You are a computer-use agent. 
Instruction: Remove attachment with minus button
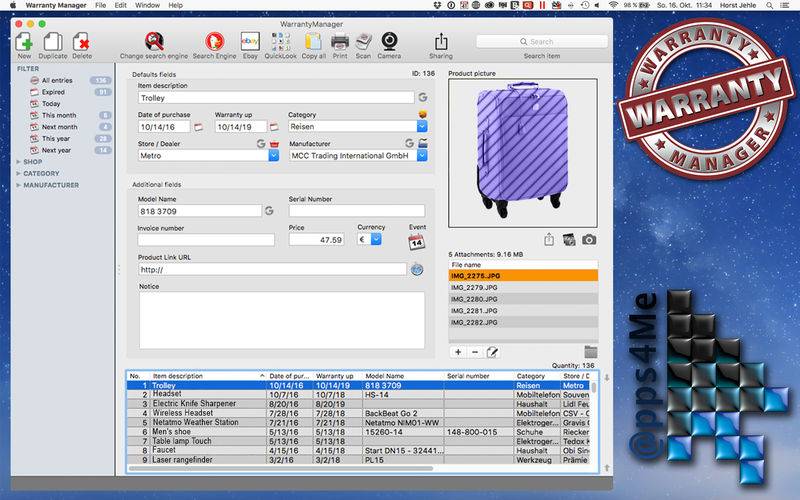(475, 352)
